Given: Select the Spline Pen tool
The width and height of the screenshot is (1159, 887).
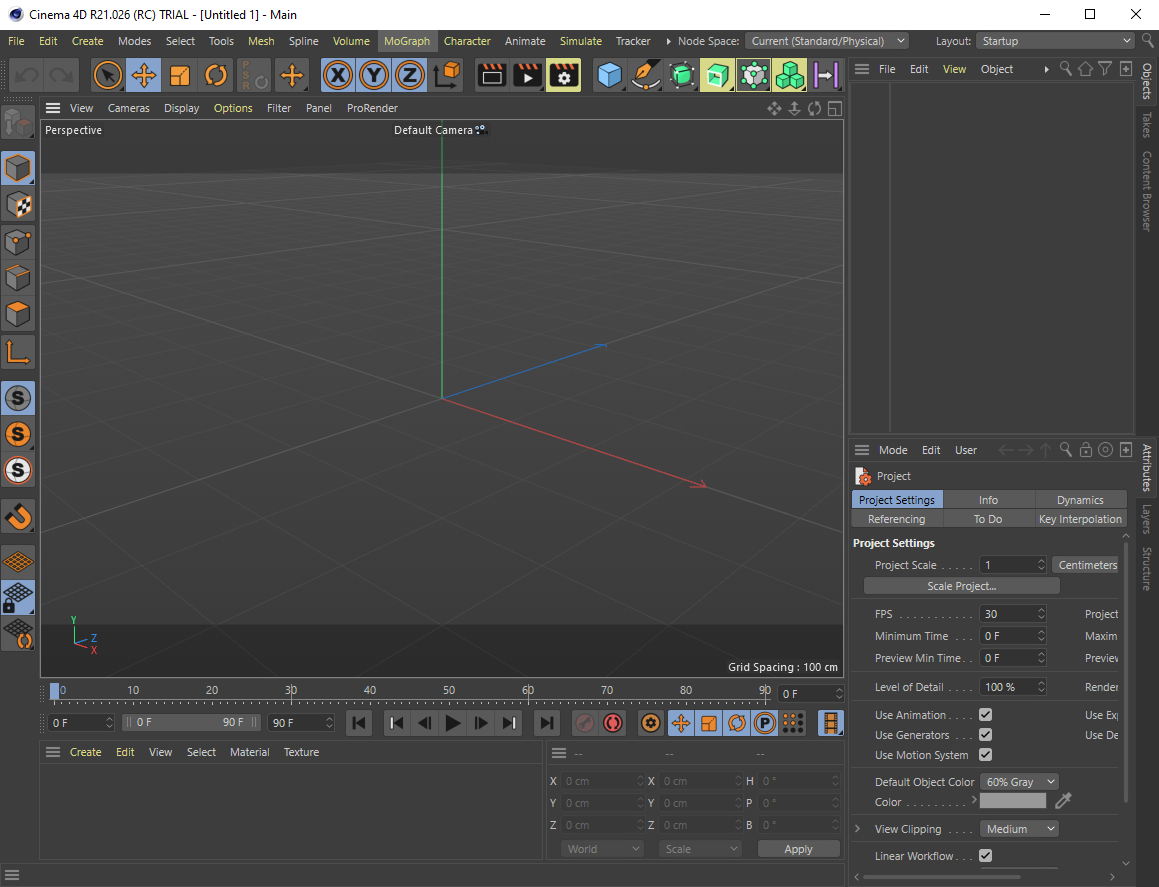Looking at the screenshot, I should point(645,75).
